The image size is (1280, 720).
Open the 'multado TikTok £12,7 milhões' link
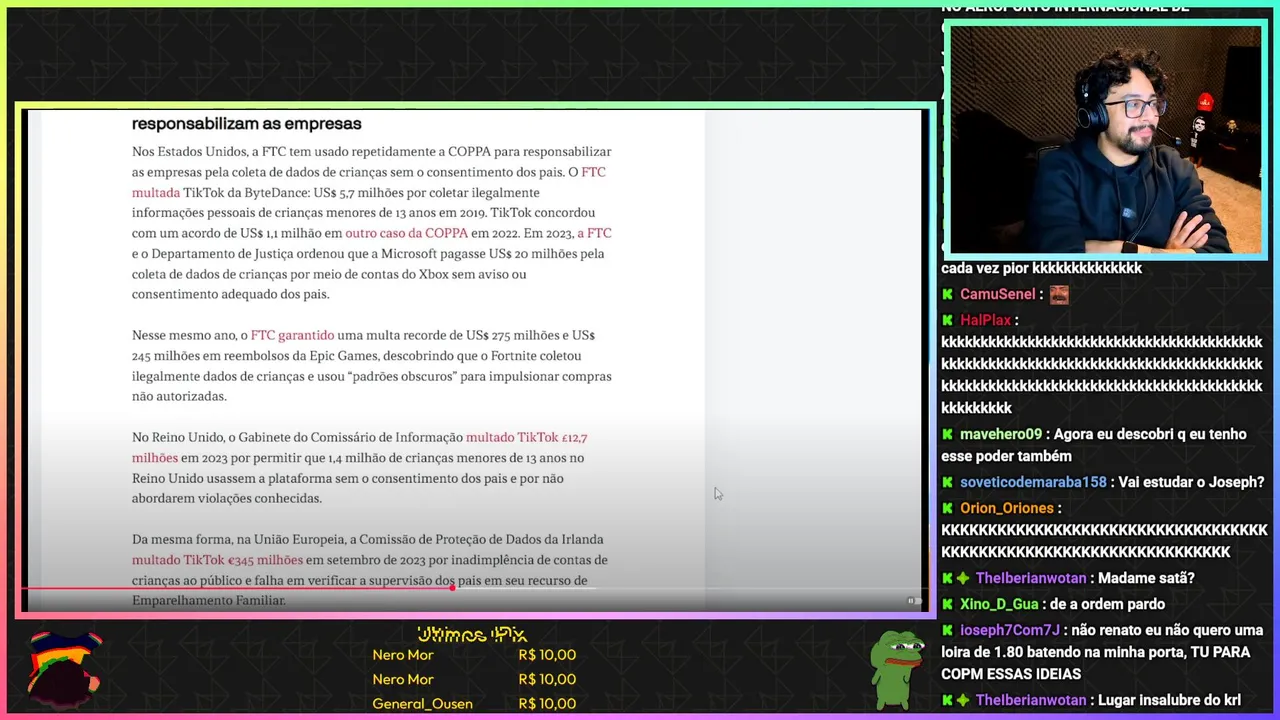point(360,447)
